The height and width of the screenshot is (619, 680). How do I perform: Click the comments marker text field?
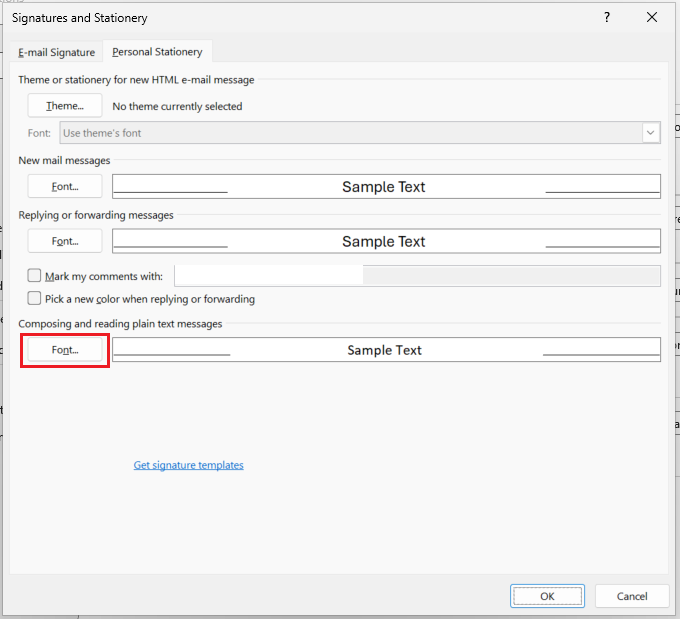417,276
